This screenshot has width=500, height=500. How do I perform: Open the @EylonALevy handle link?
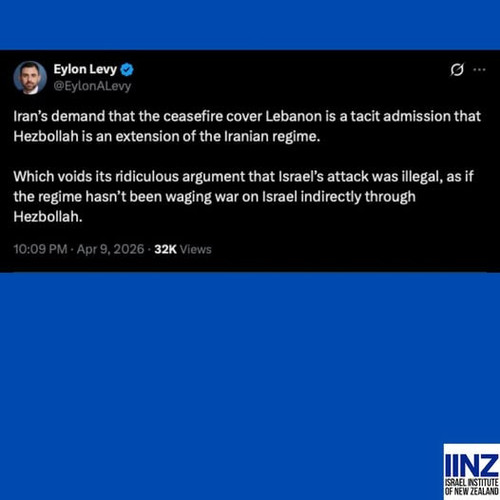coord(92,86)
